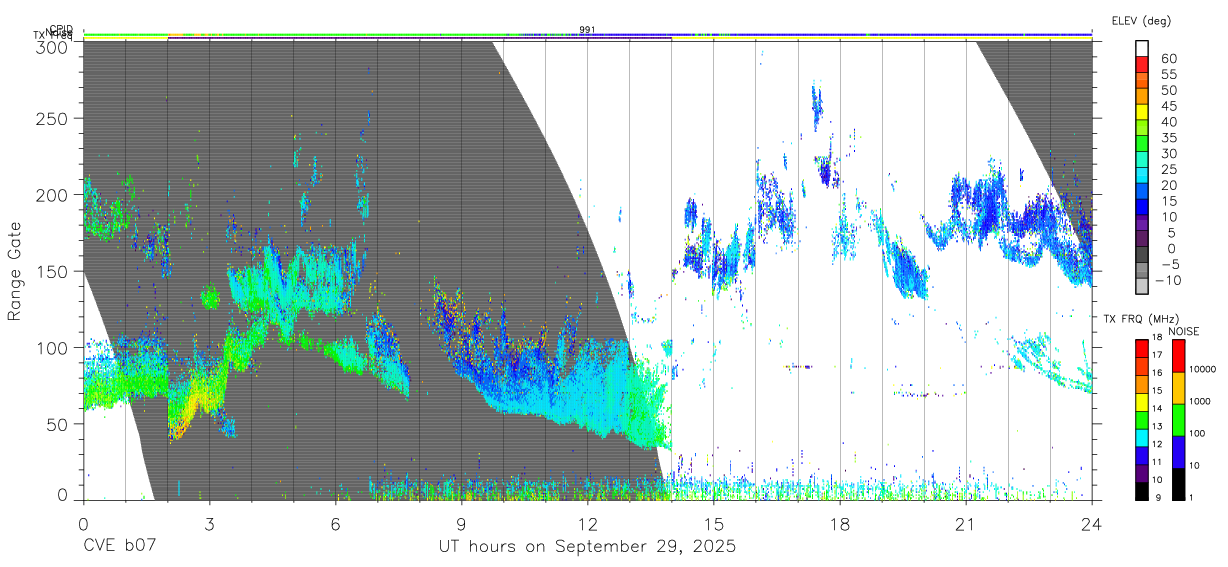
Task: Click the '15' tick on UT hours axis
Action: pyautogui.click(x=714, y=523)
